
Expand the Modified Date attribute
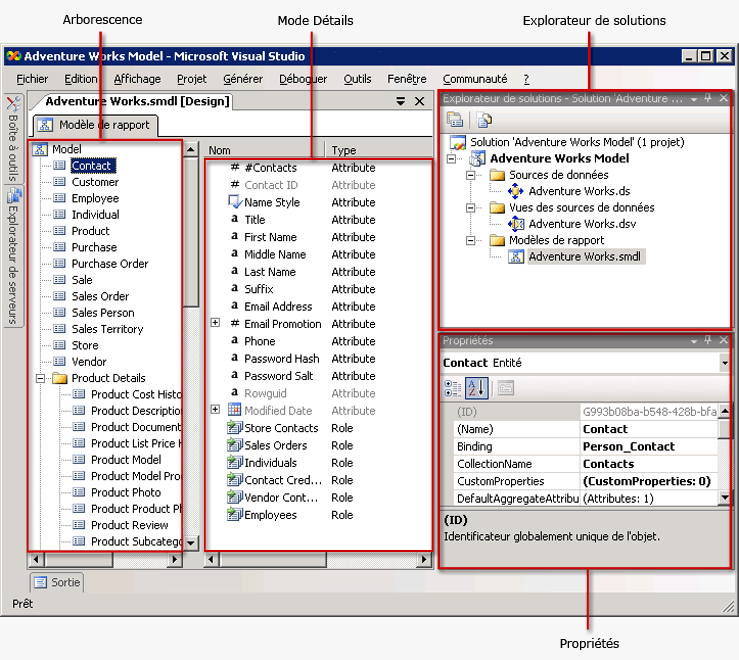215,409
